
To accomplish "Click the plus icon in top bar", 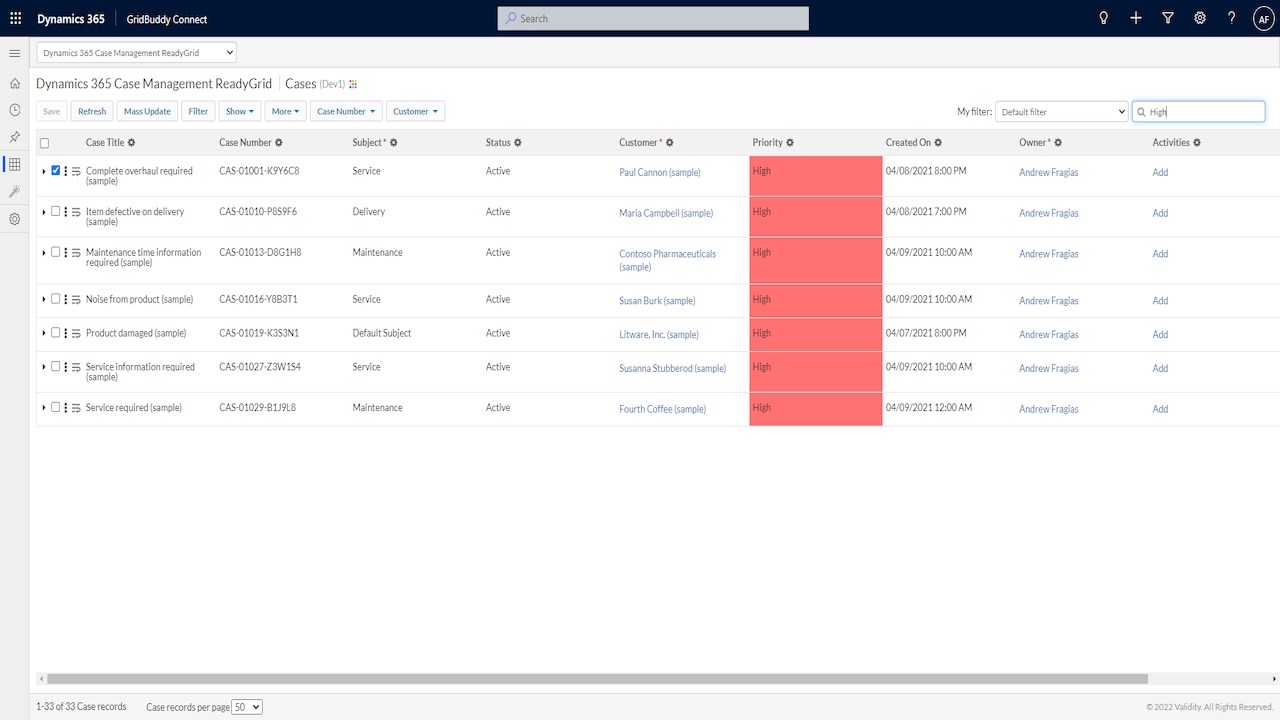I will pos(1136,18).
